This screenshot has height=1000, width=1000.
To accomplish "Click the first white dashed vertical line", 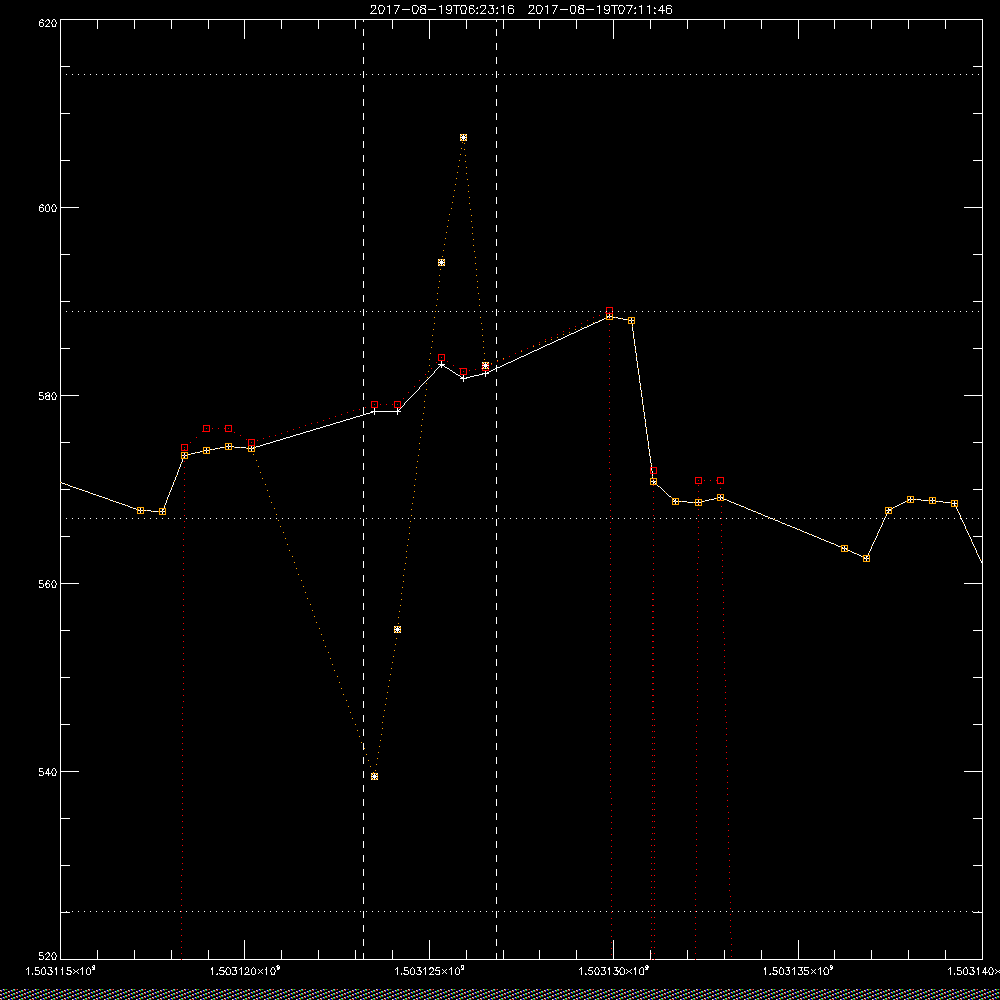I will click(364, 489).
